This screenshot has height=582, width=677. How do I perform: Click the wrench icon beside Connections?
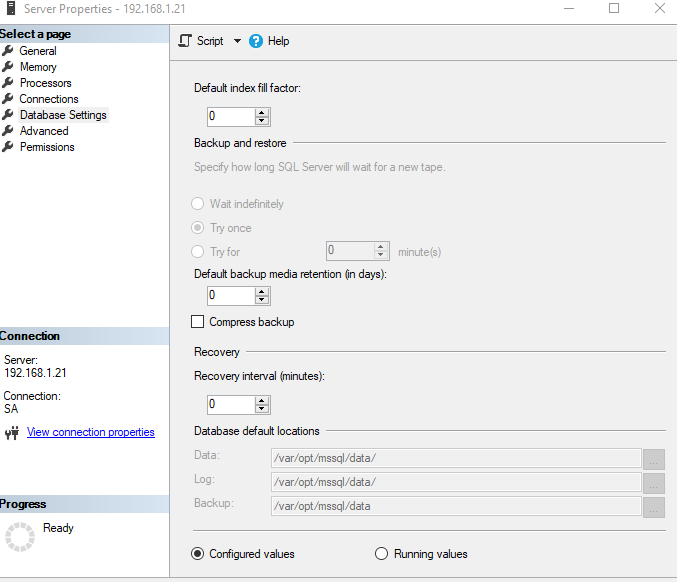(x=8, y=99)
